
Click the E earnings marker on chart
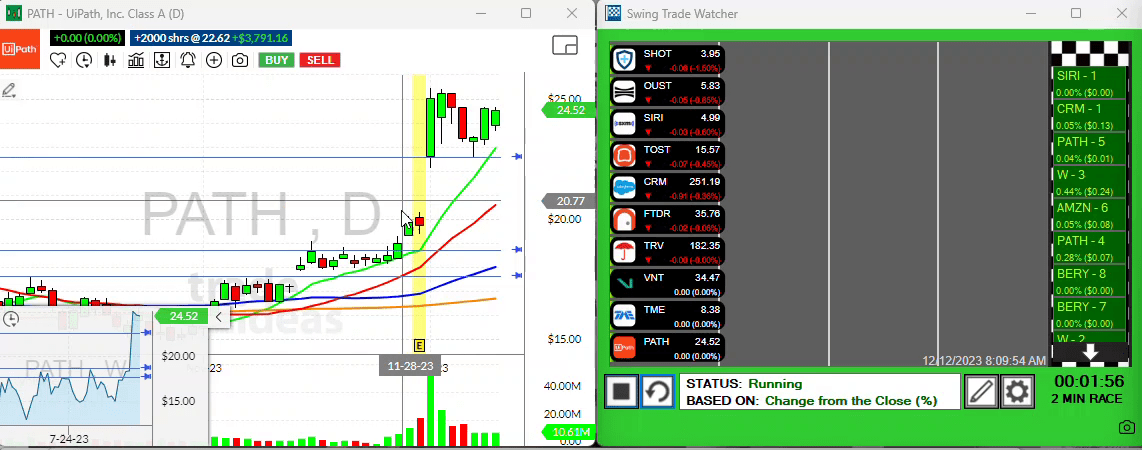tap(419, 345)
